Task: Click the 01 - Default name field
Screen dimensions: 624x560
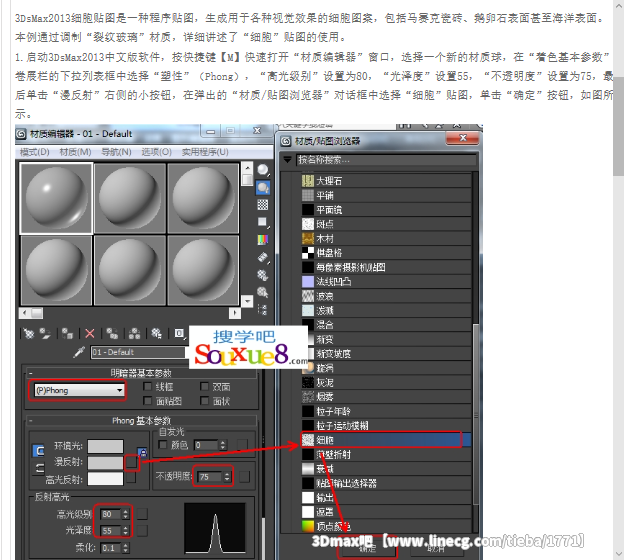Action: pyautogui.click(x=139, y=352)
